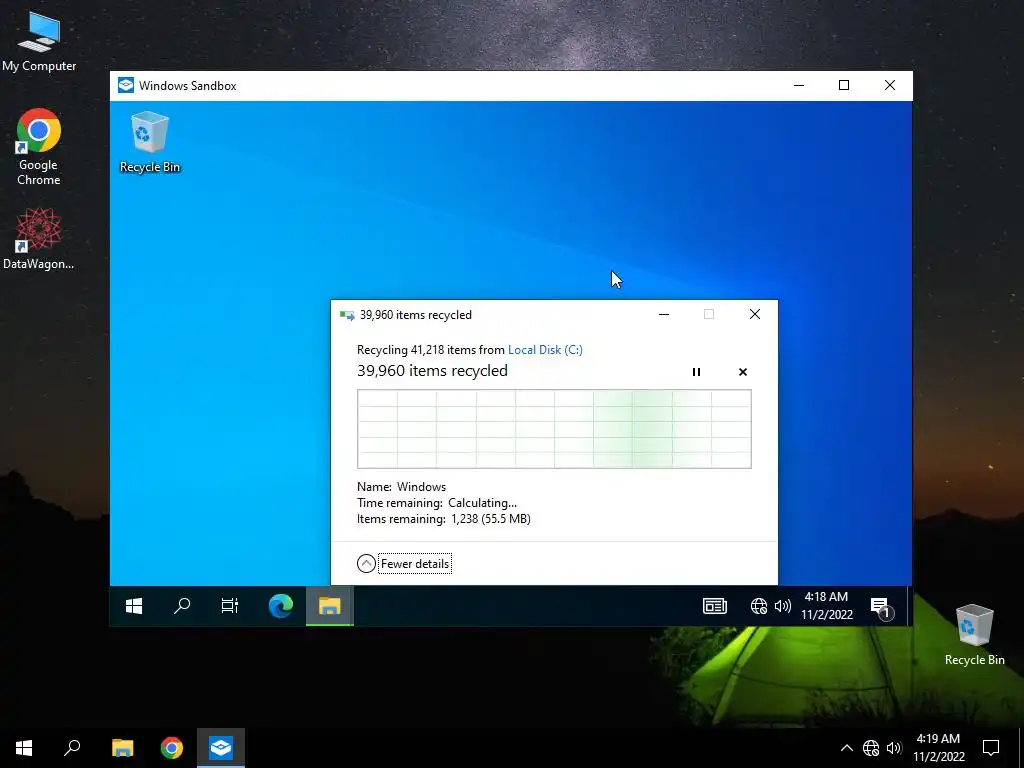
Task: Close the items recycled dialog
Action: (x=755, y=314)
